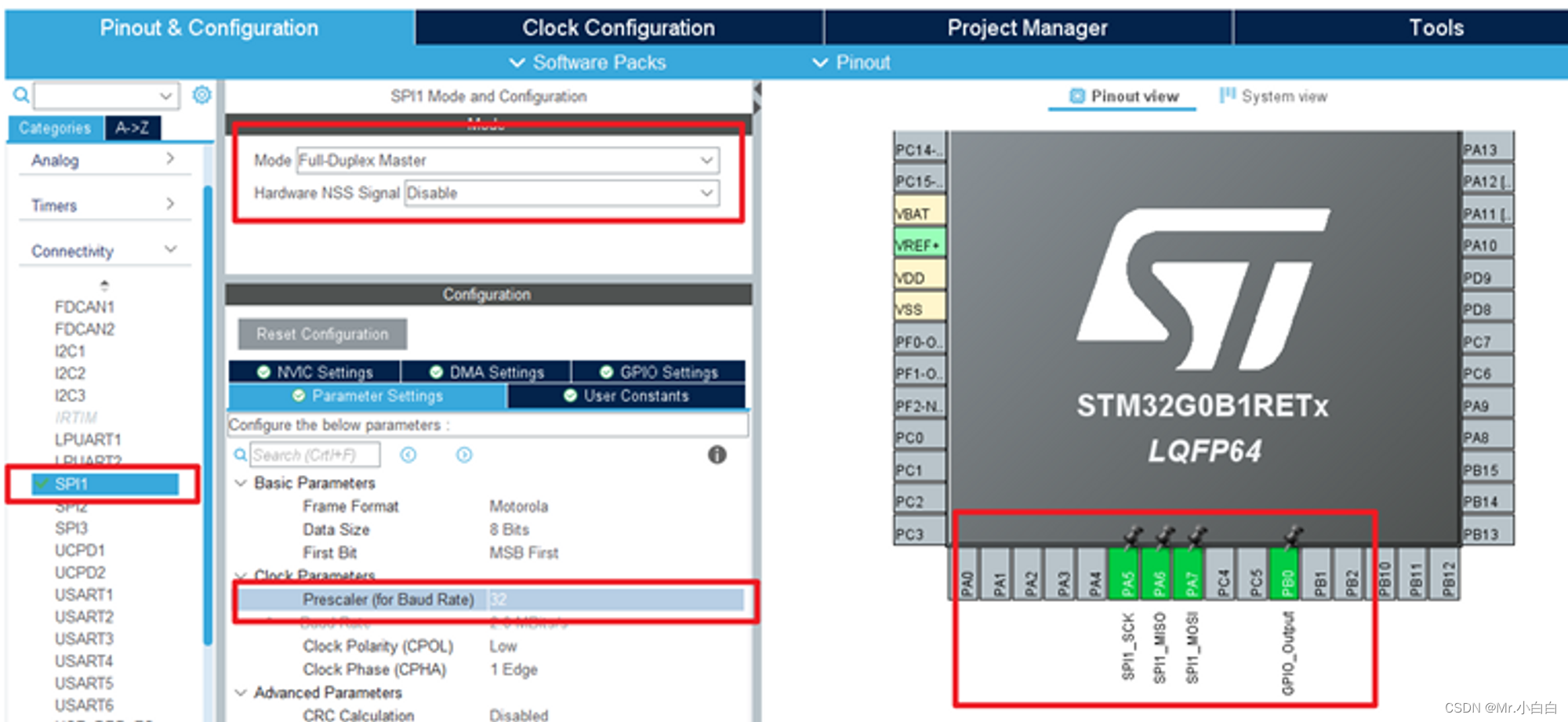
Task: Open the NVIC Settings tab
Action: pyautogui.click(x=314, y=372)
